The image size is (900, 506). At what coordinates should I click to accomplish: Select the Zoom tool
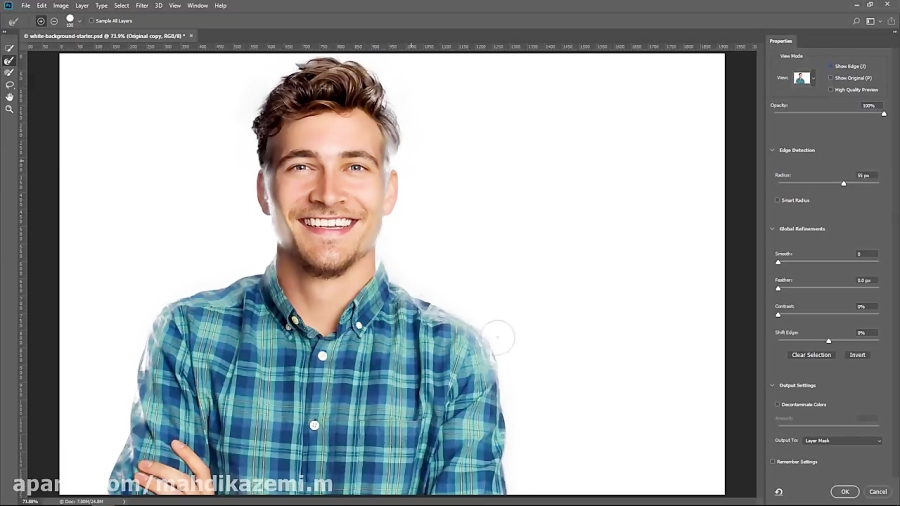(x=9, y=109)
